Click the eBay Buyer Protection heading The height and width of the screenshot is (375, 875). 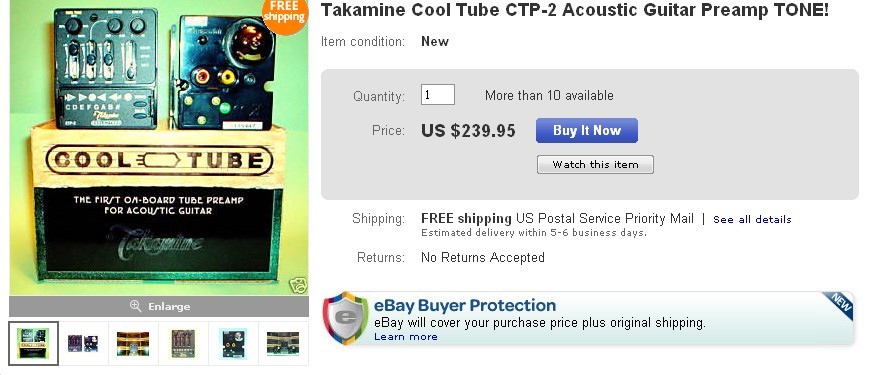coord(465,305)
